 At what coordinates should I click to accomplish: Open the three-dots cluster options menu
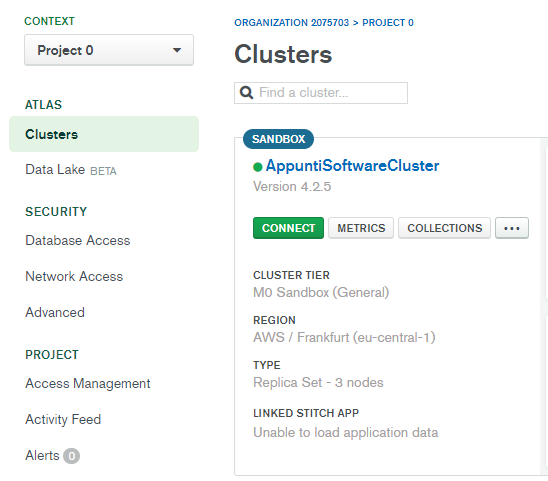(x=512, y=228)
